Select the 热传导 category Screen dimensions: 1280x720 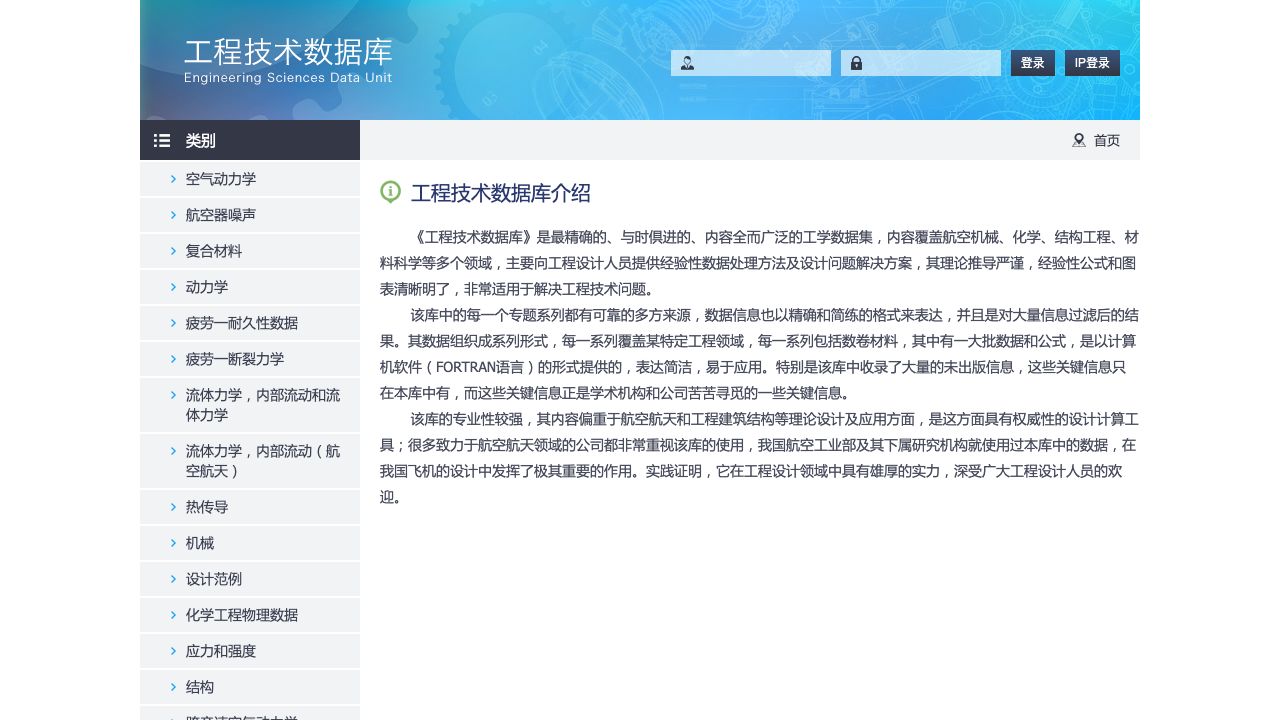click(x=207, y=507)
